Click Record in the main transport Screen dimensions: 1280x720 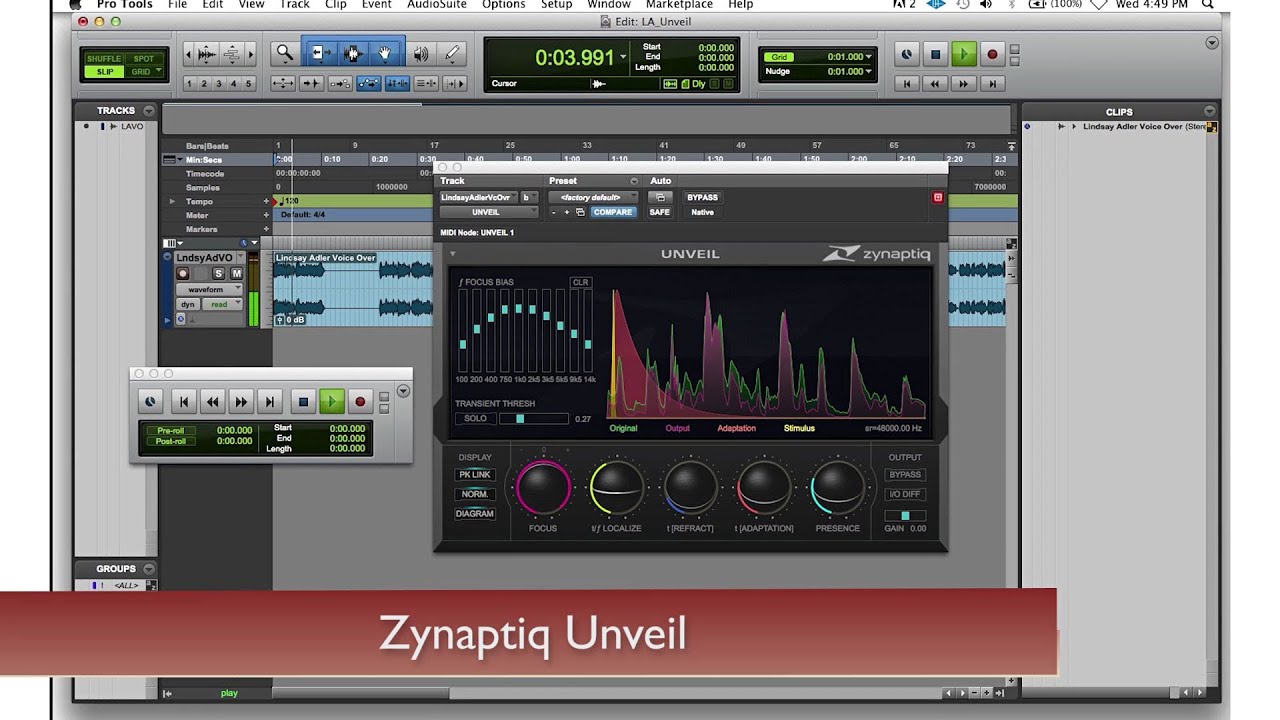point(992,54)
